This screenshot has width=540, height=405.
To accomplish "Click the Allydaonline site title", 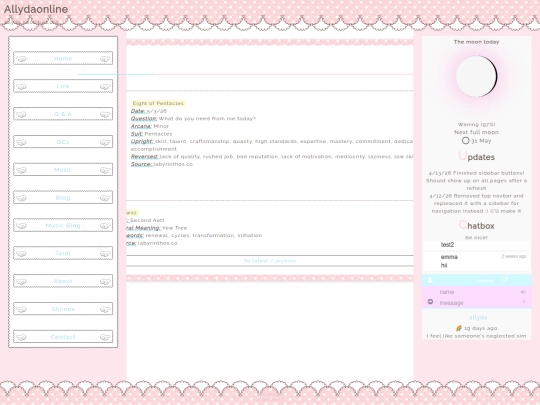I will pyautogui.click(x=36, y=9).
